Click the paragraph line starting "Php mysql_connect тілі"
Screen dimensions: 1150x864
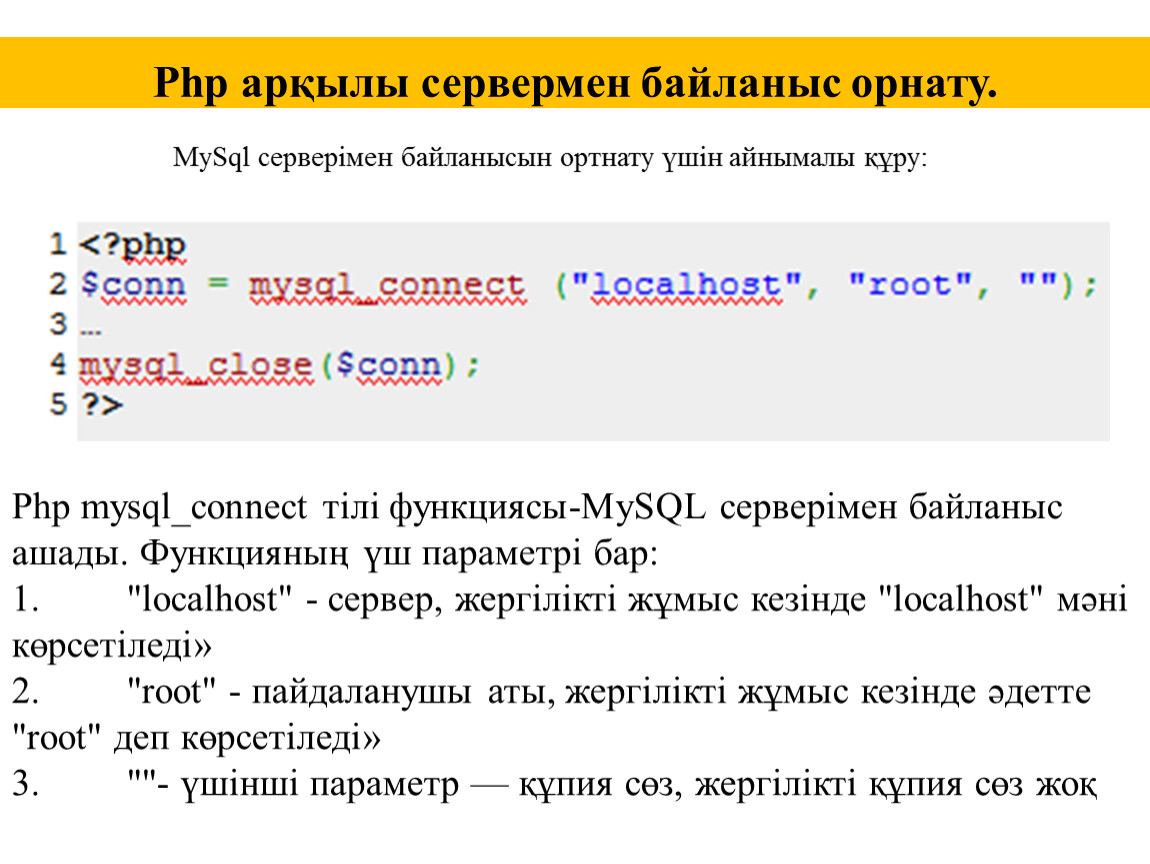point(537,508)
